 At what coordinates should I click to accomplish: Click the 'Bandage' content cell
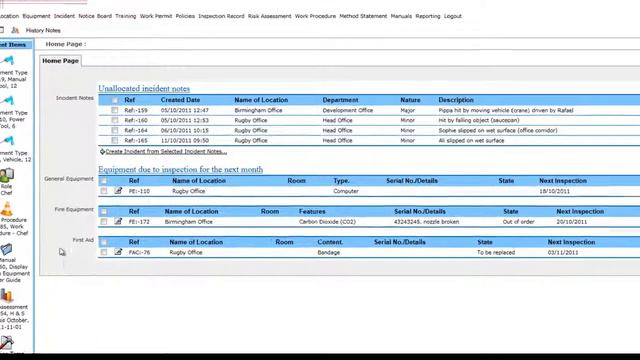(329, 252)
